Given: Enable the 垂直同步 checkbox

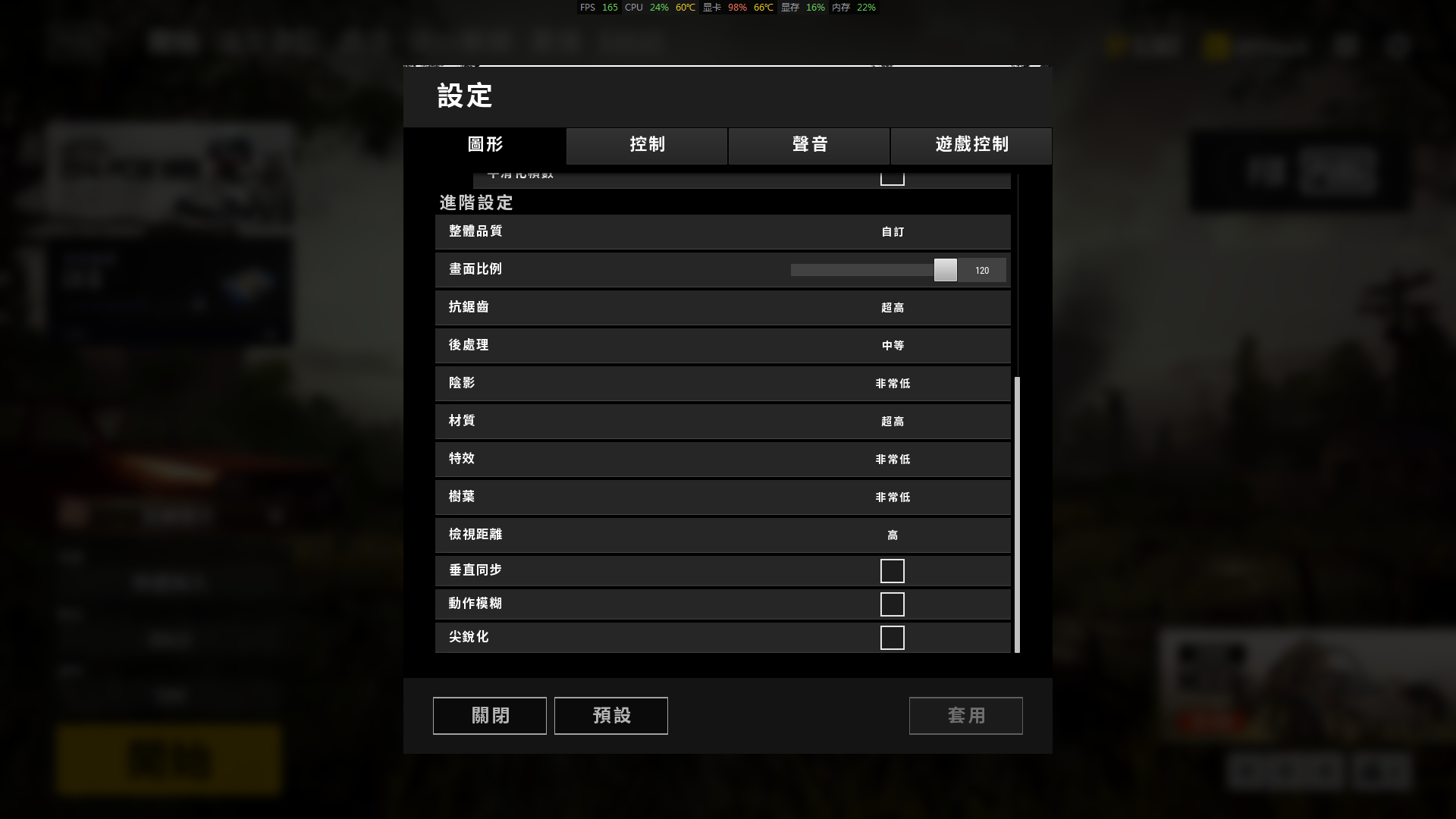Looking at the screenshot, I should click(892, 571).
